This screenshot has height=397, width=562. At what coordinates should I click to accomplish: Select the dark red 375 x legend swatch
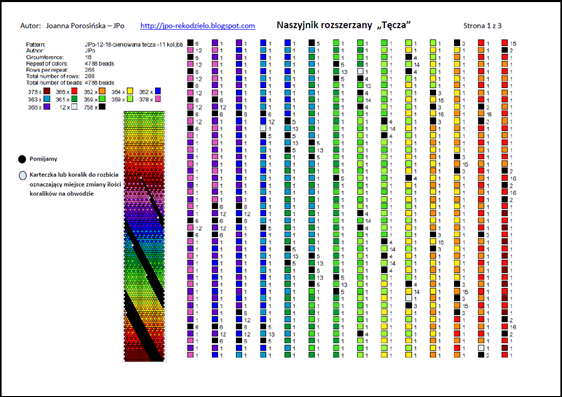47,92
